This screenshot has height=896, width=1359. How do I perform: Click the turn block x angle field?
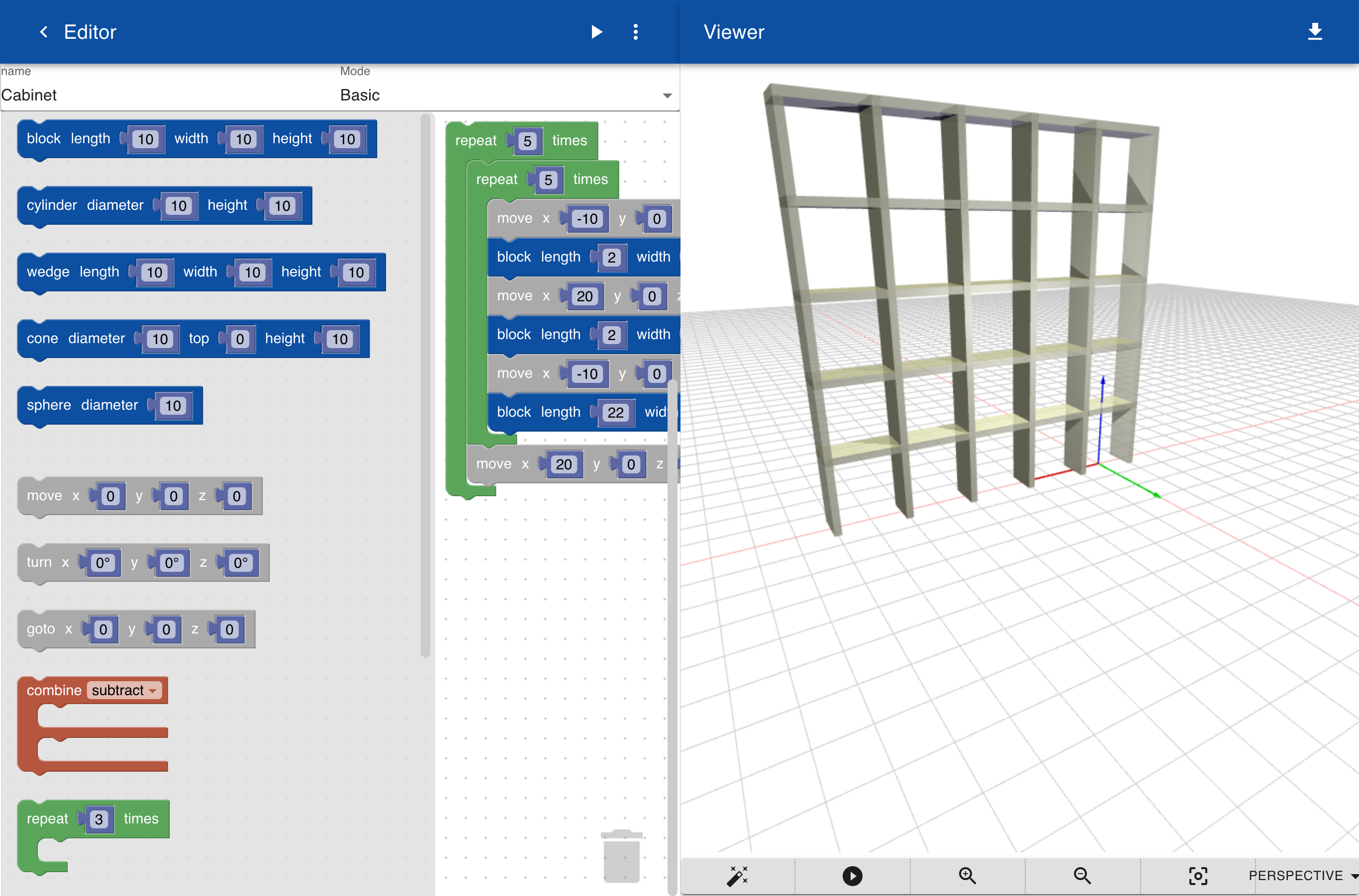103,563
